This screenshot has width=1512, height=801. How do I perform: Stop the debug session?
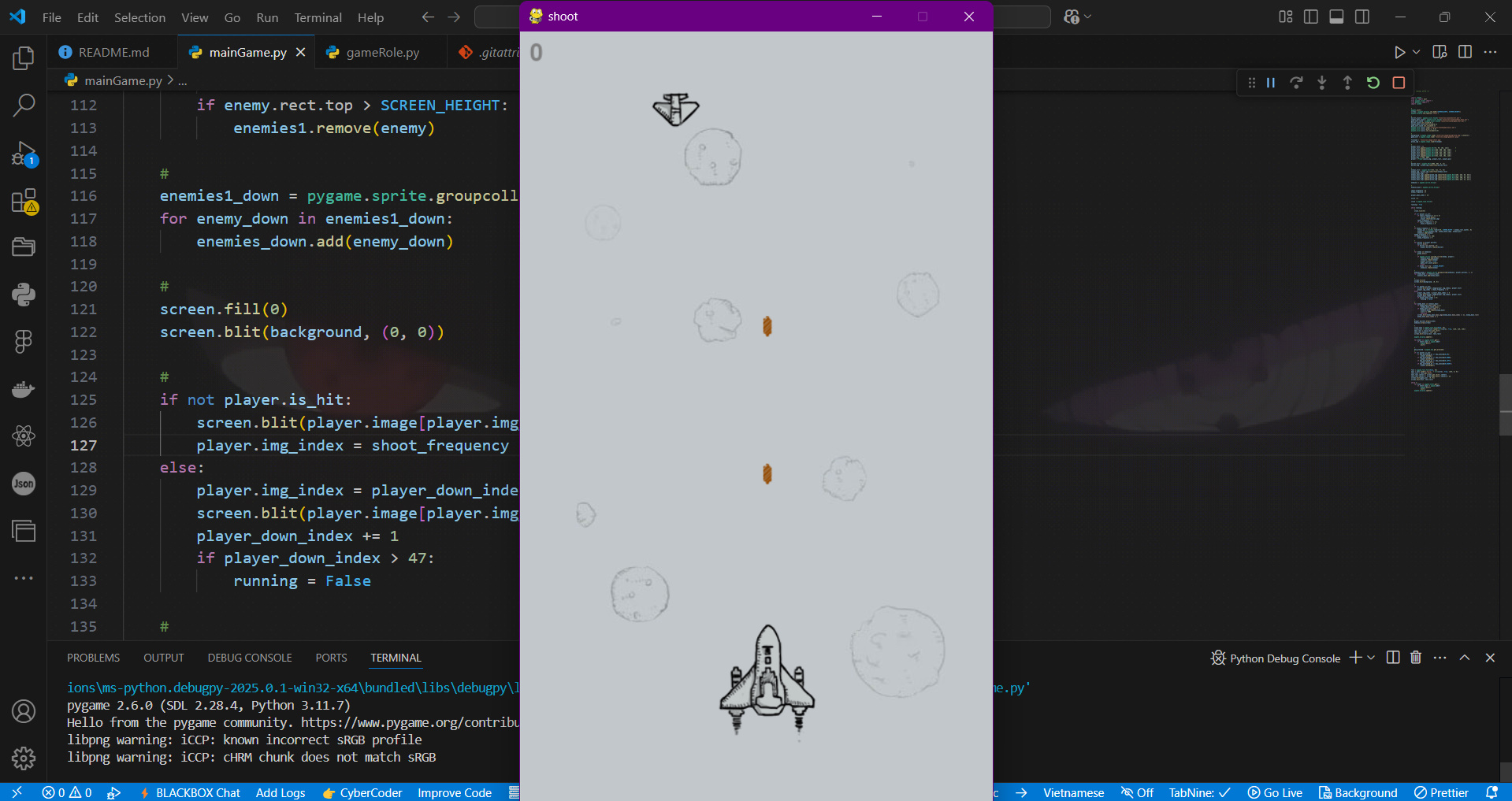[x=1399, y=83]
